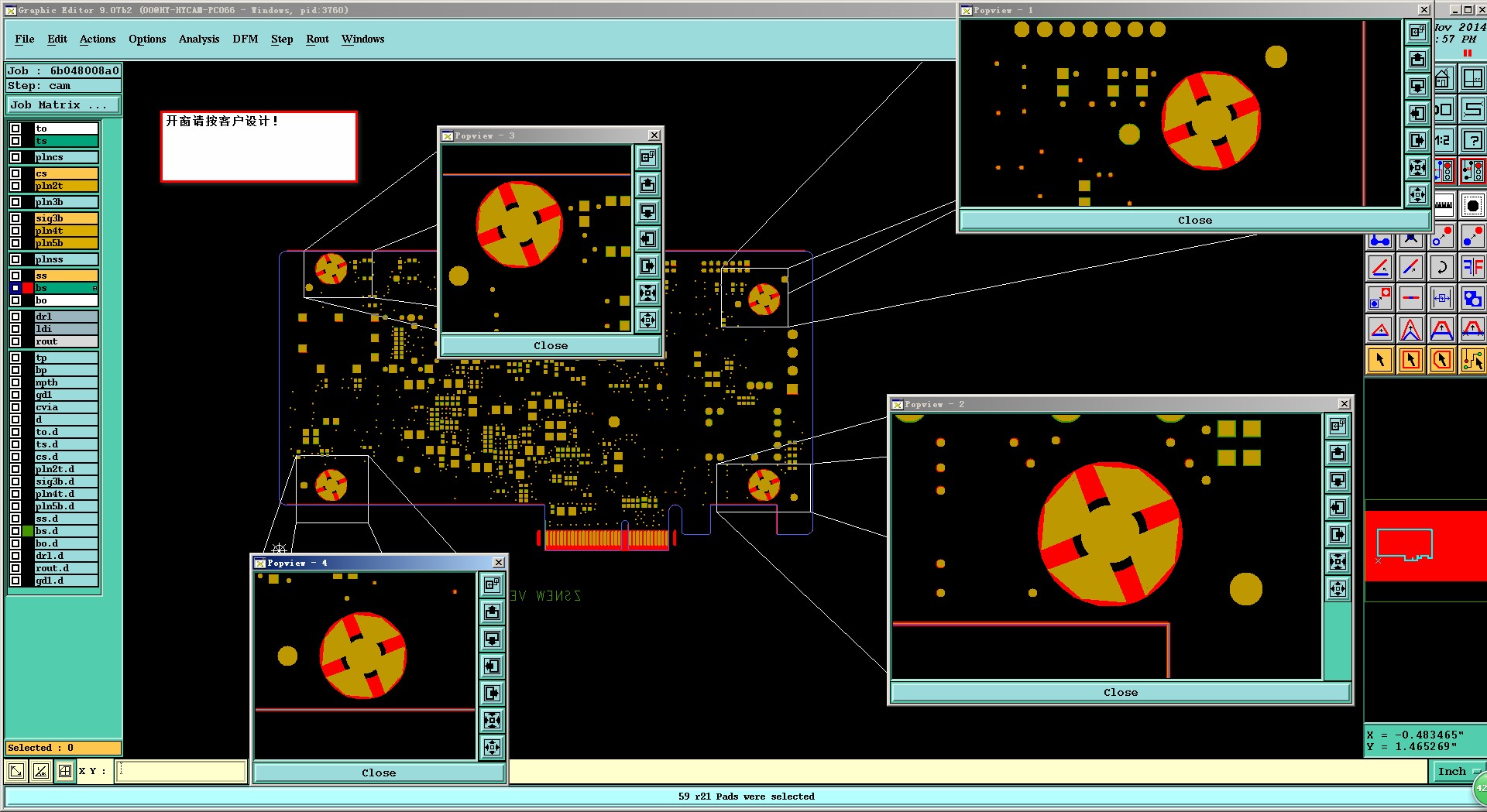Toggle the checkbox for layer drl
The width and height of the screenshot is (1487, 812).
(15, 317)
